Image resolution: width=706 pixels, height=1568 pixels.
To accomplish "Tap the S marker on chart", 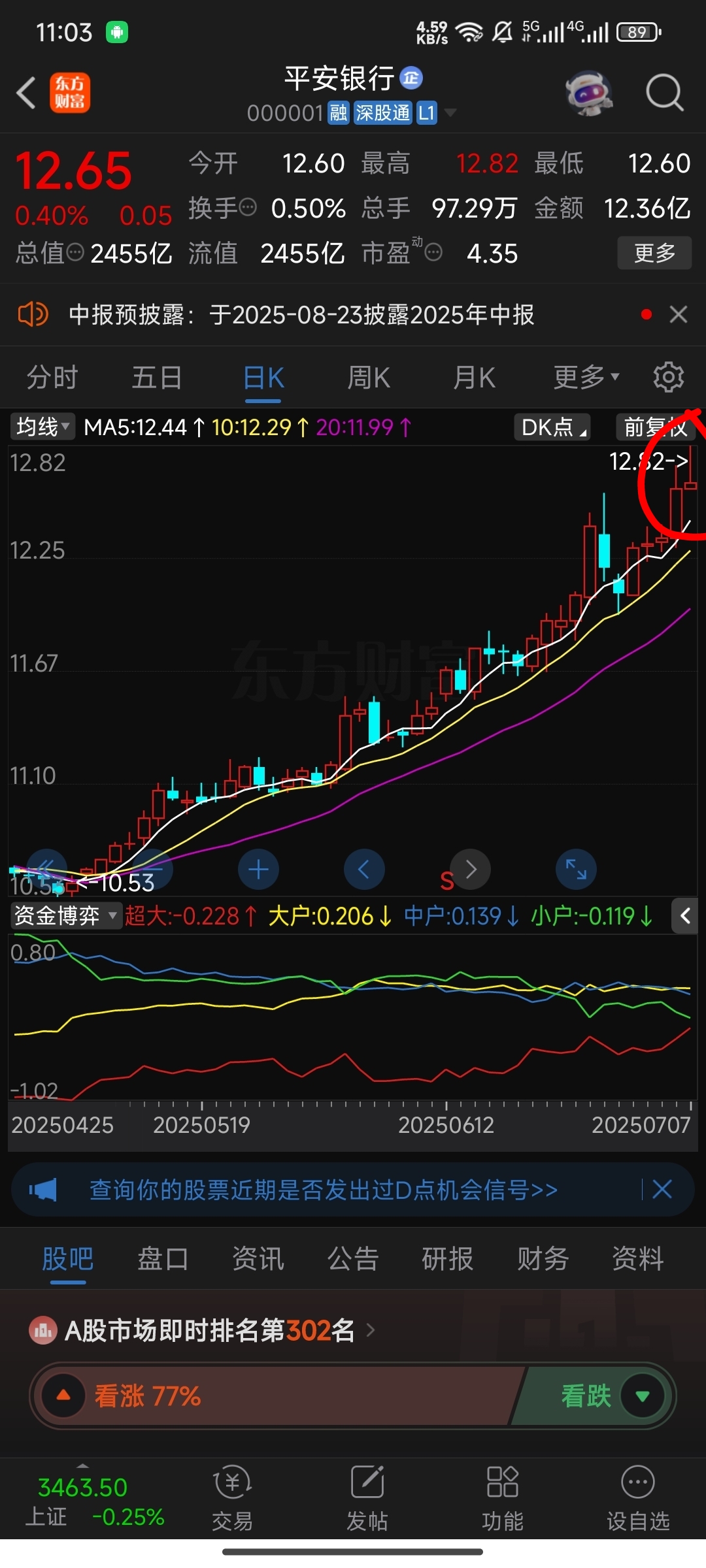I will tap(447, 881).
